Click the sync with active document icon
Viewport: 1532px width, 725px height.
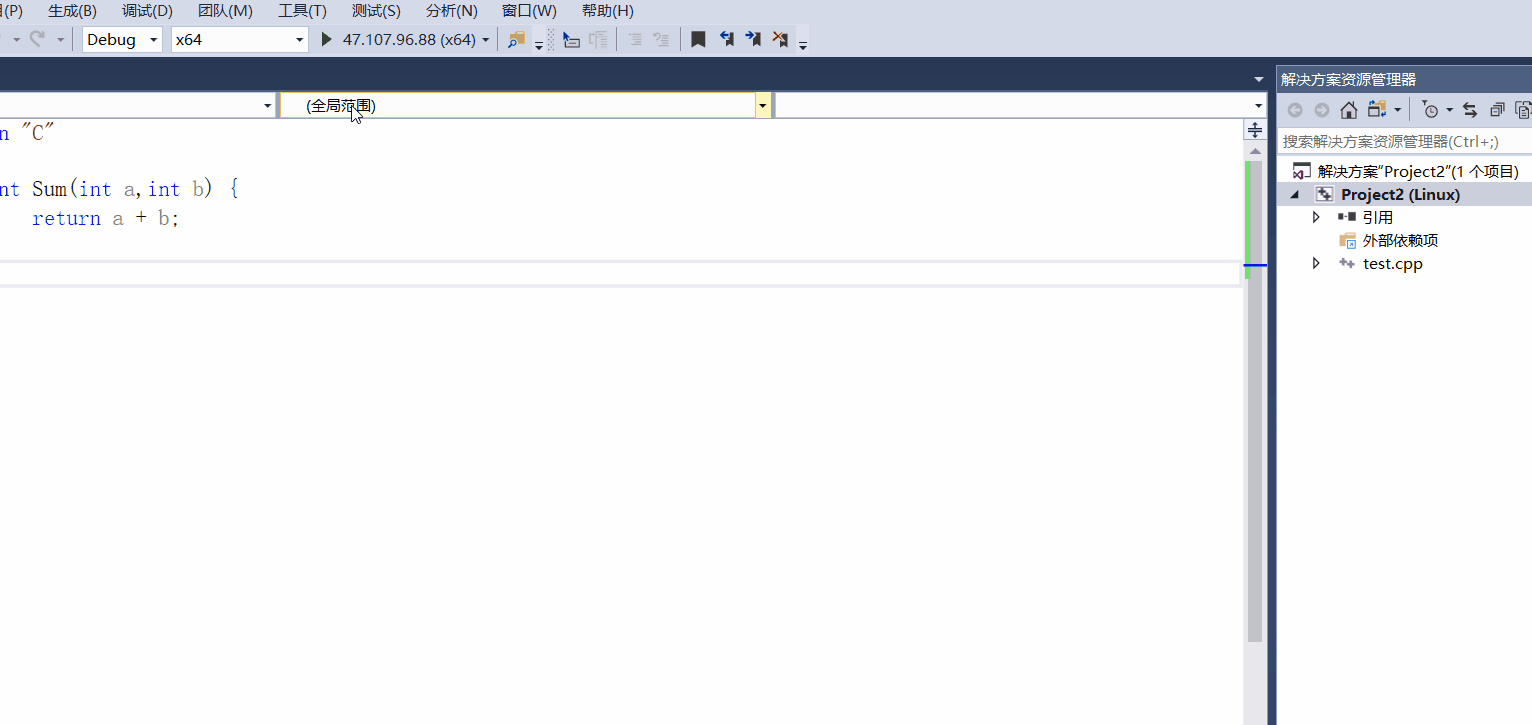1470,110
